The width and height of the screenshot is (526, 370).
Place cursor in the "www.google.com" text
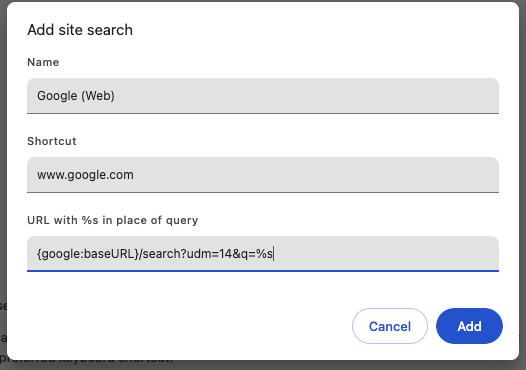pyautogui.click(x=85, y=175)
